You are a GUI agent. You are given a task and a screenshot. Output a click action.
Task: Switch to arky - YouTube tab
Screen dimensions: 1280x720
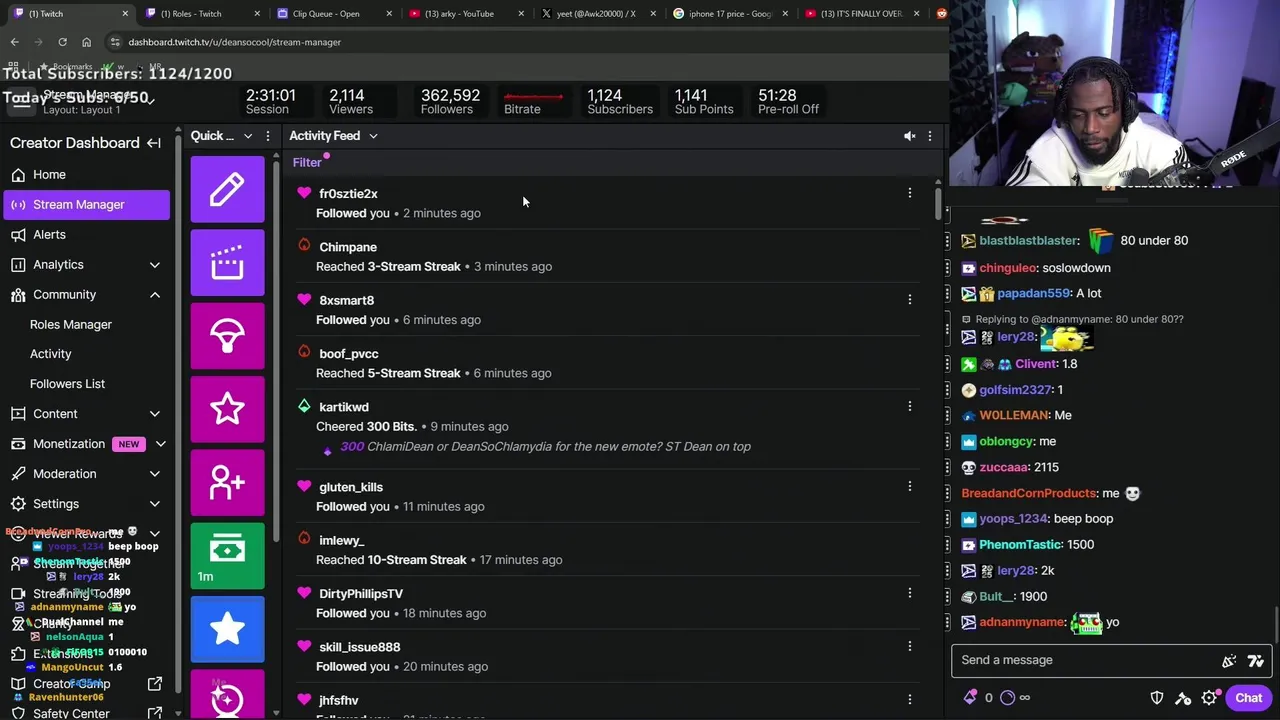464,14
